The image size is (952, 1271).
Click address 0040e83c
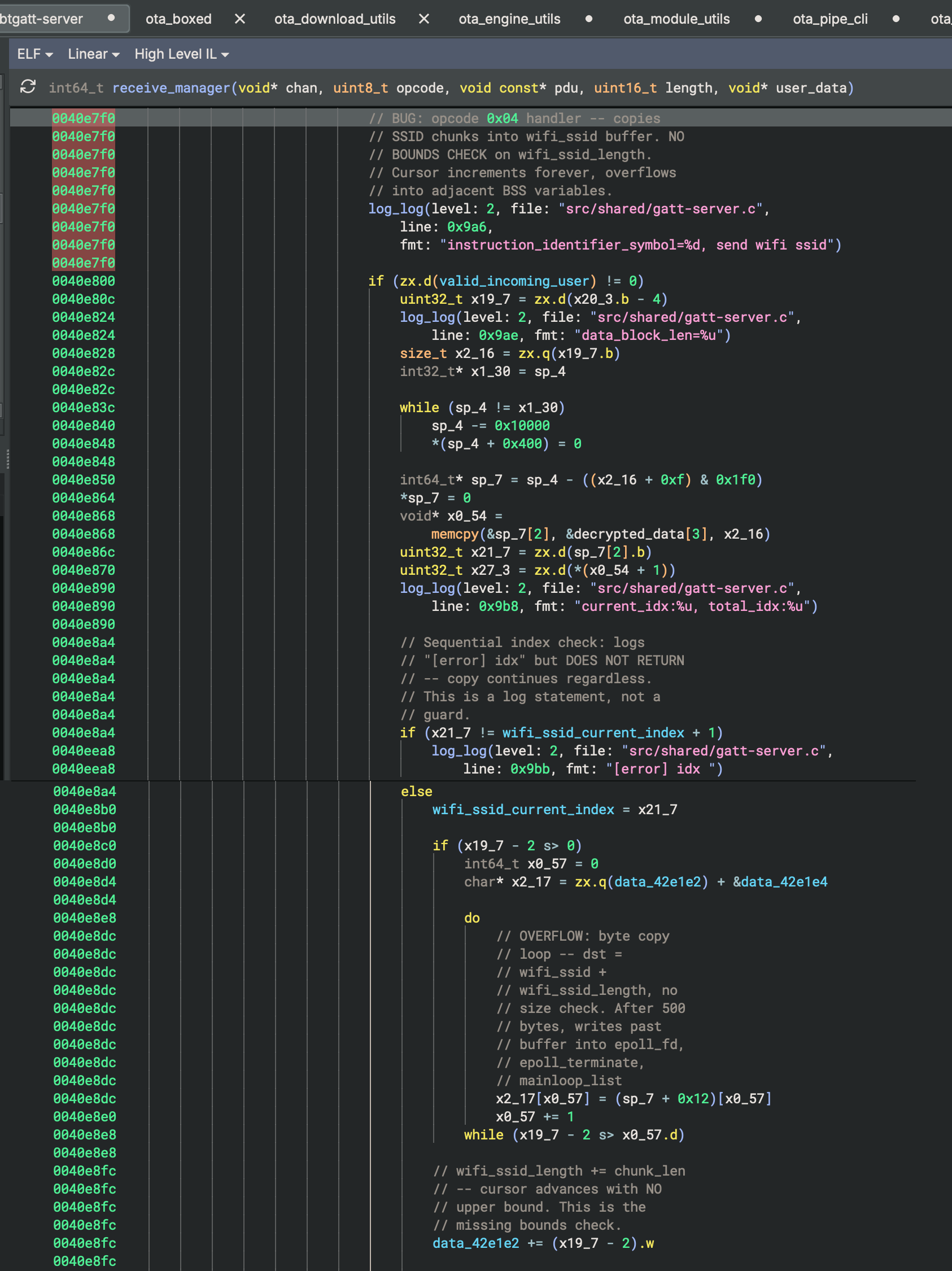(84, 408)
